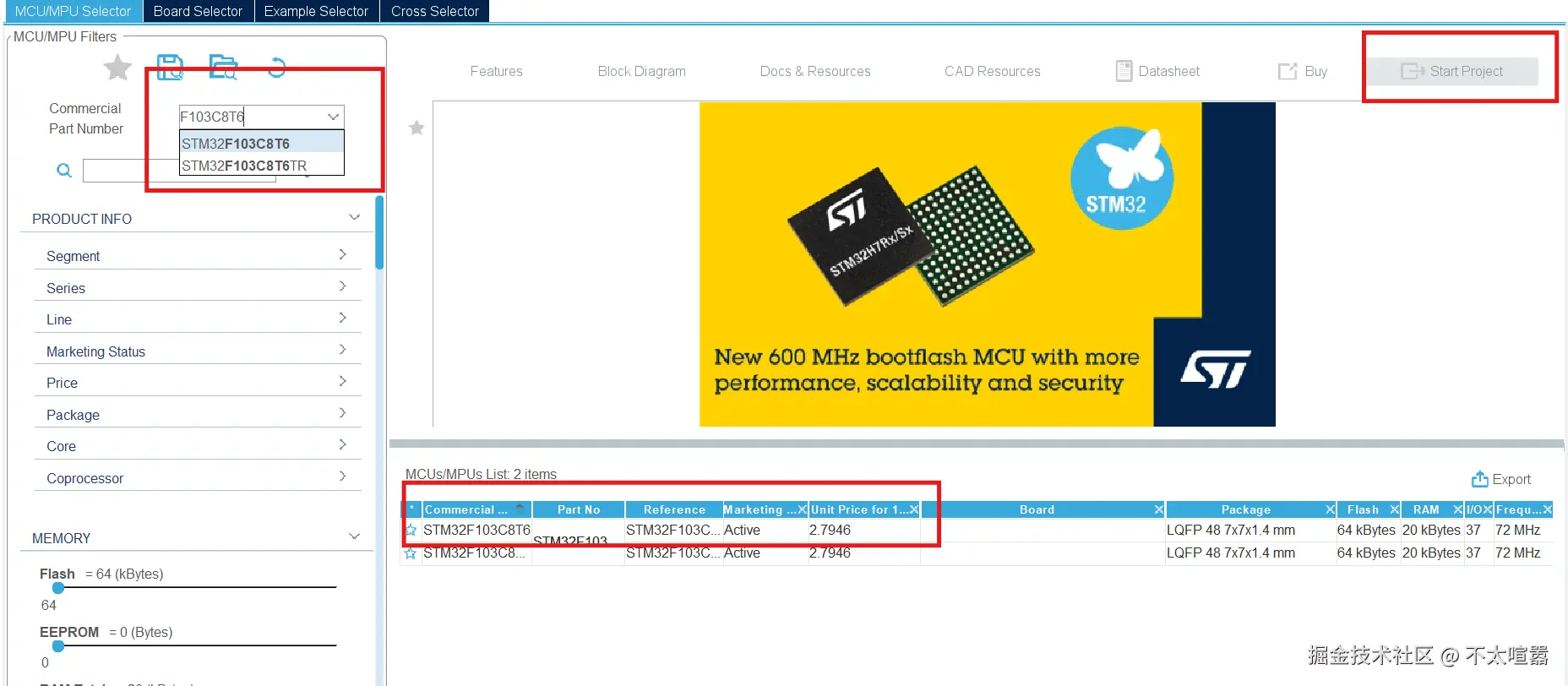Expand the Price filter

342,381
